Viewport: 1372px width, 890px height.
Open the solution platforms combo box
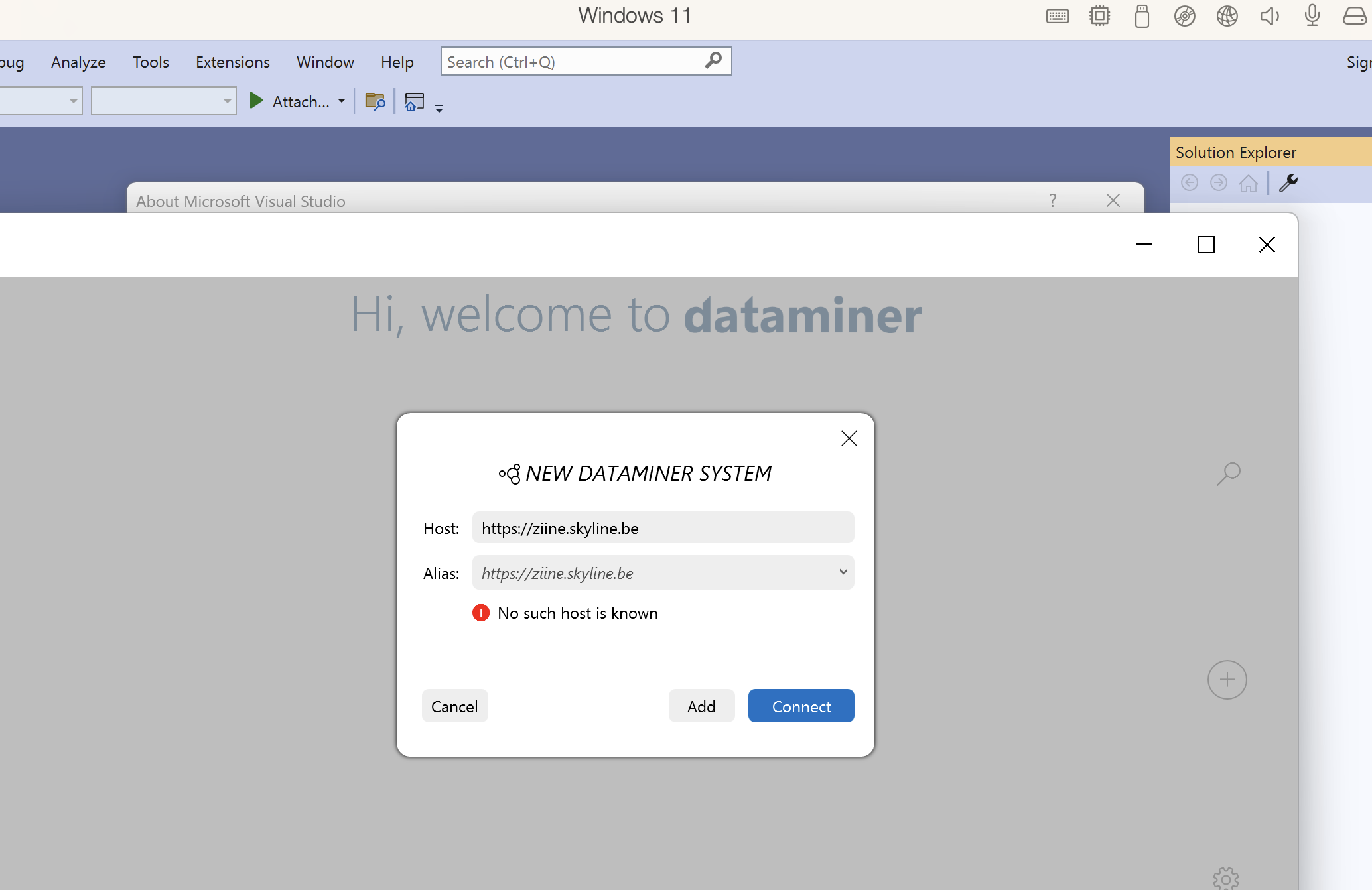[164, 101]
